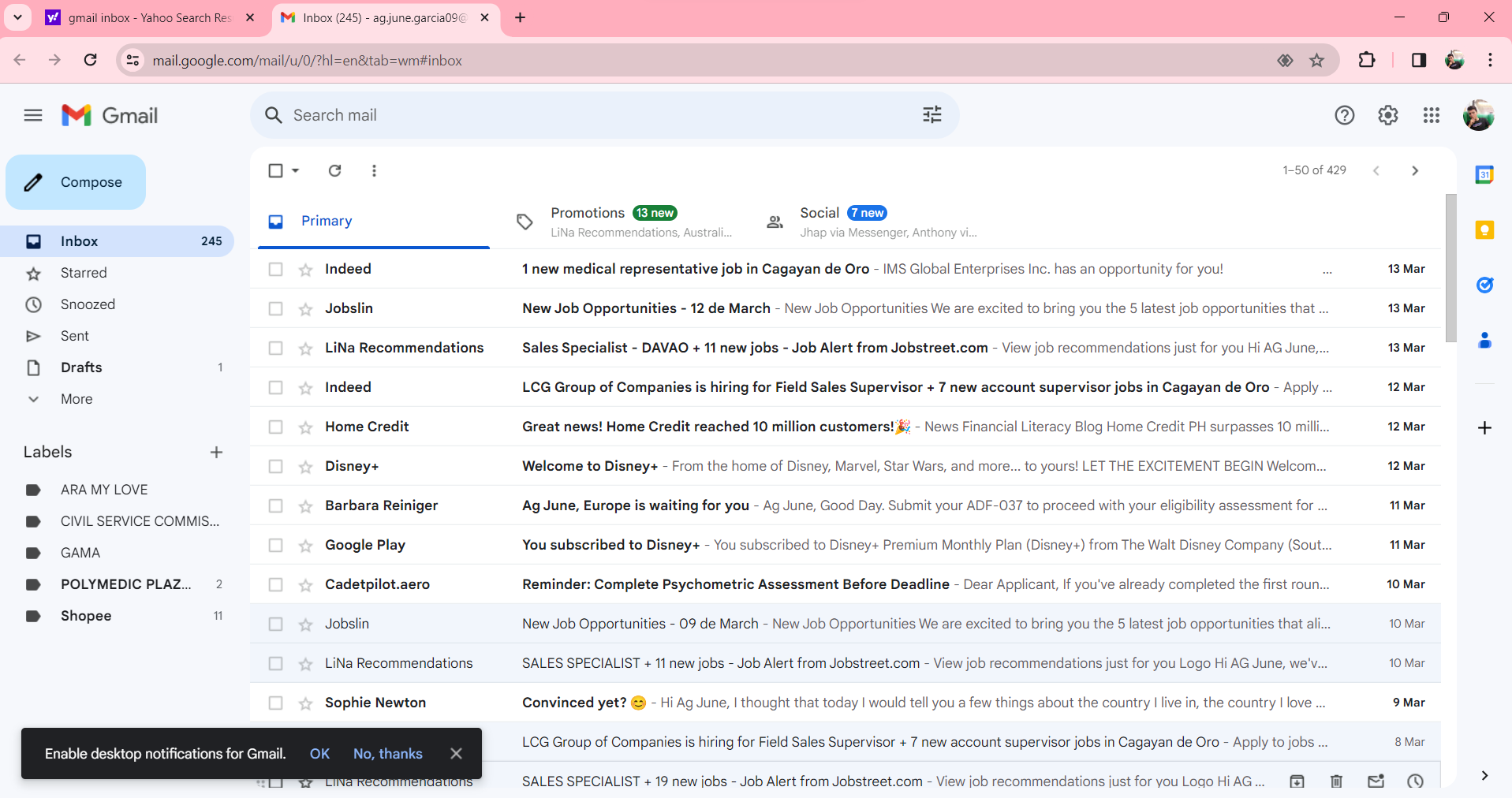Open Gmail Settings gear
This screenshot has height=798, width=1512.
(1388, 116)
